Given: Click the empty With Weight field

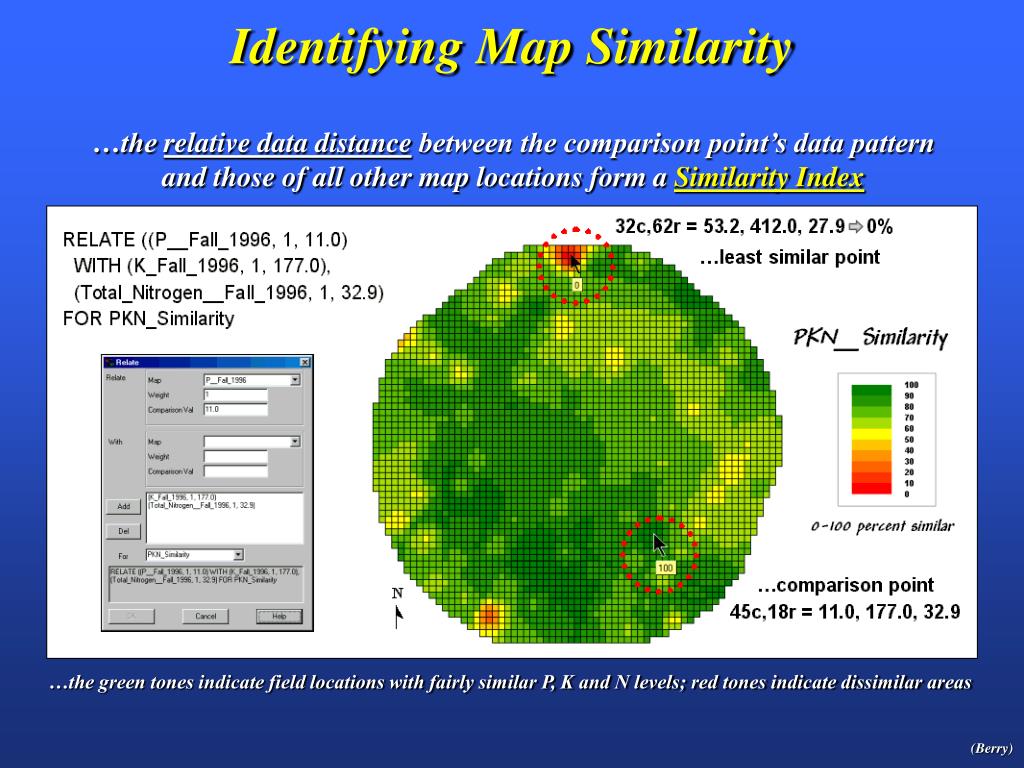Looking at the screenshot, I should tap(235, 456).
